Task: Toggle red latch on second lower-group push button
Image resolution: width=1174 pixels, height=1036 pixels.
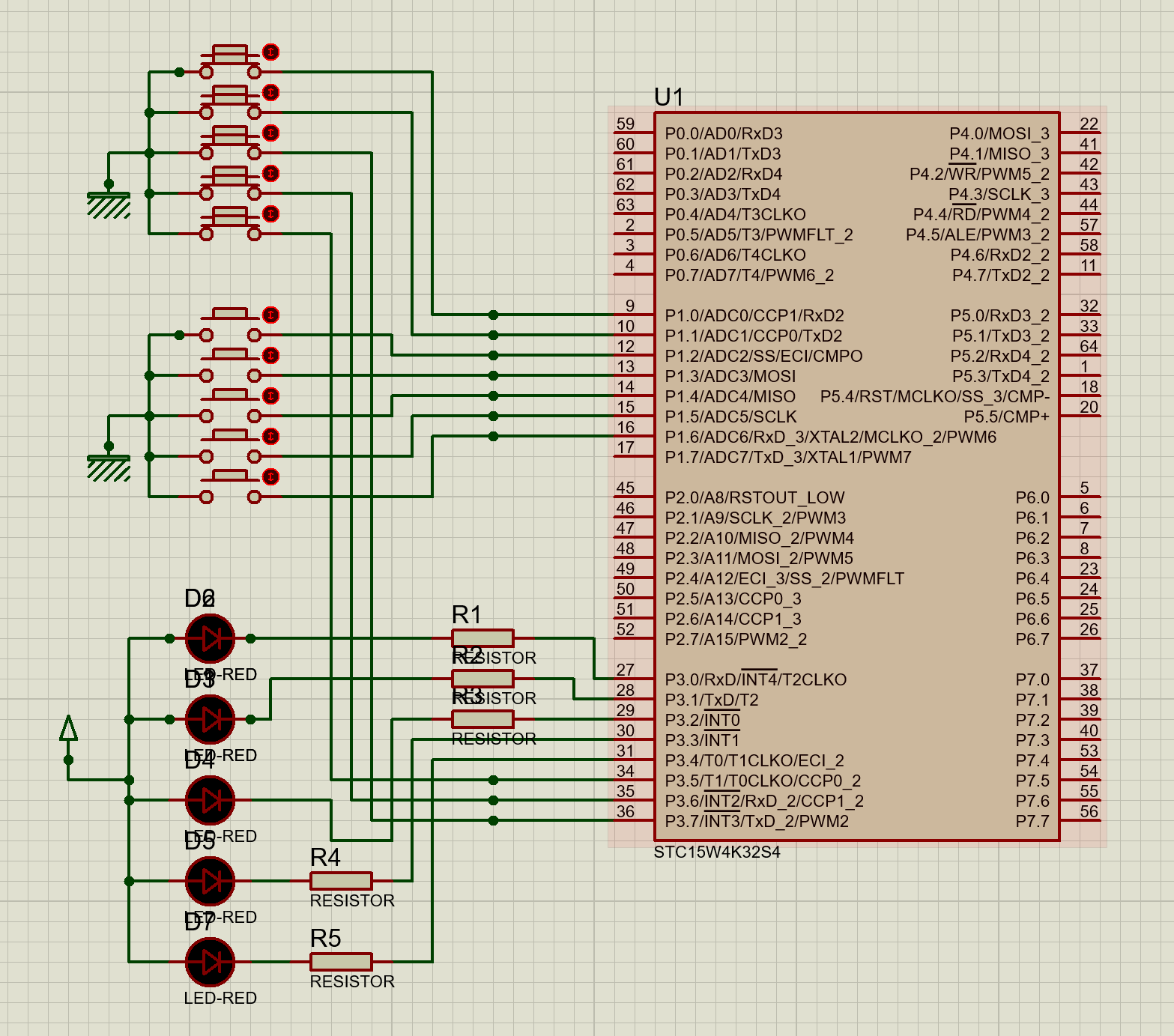Action: pyautogui.click(x=271, y=355)
